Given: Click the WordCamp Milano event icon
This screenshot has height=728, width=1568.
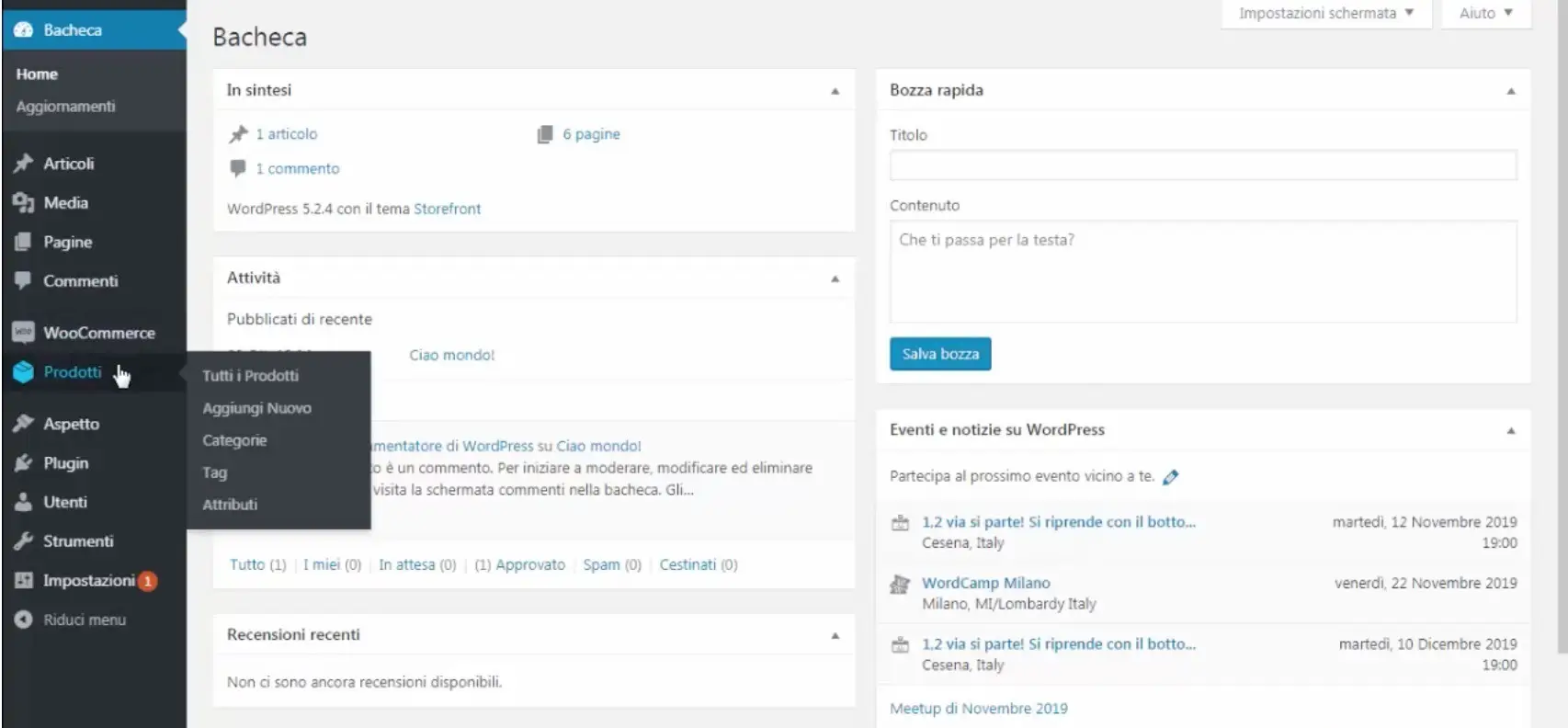Looking at the screenshot, I should pos(900,584).
